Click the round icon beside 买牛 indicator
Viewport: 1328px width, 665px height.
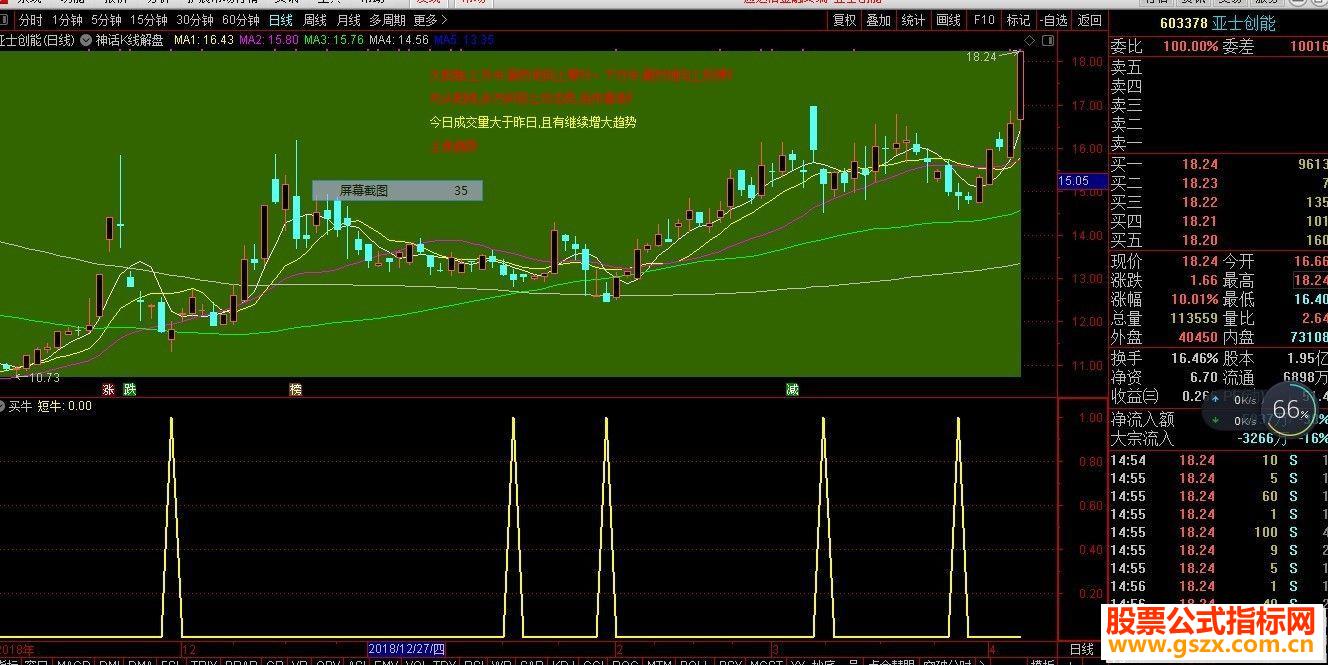[x=3, y=406]
